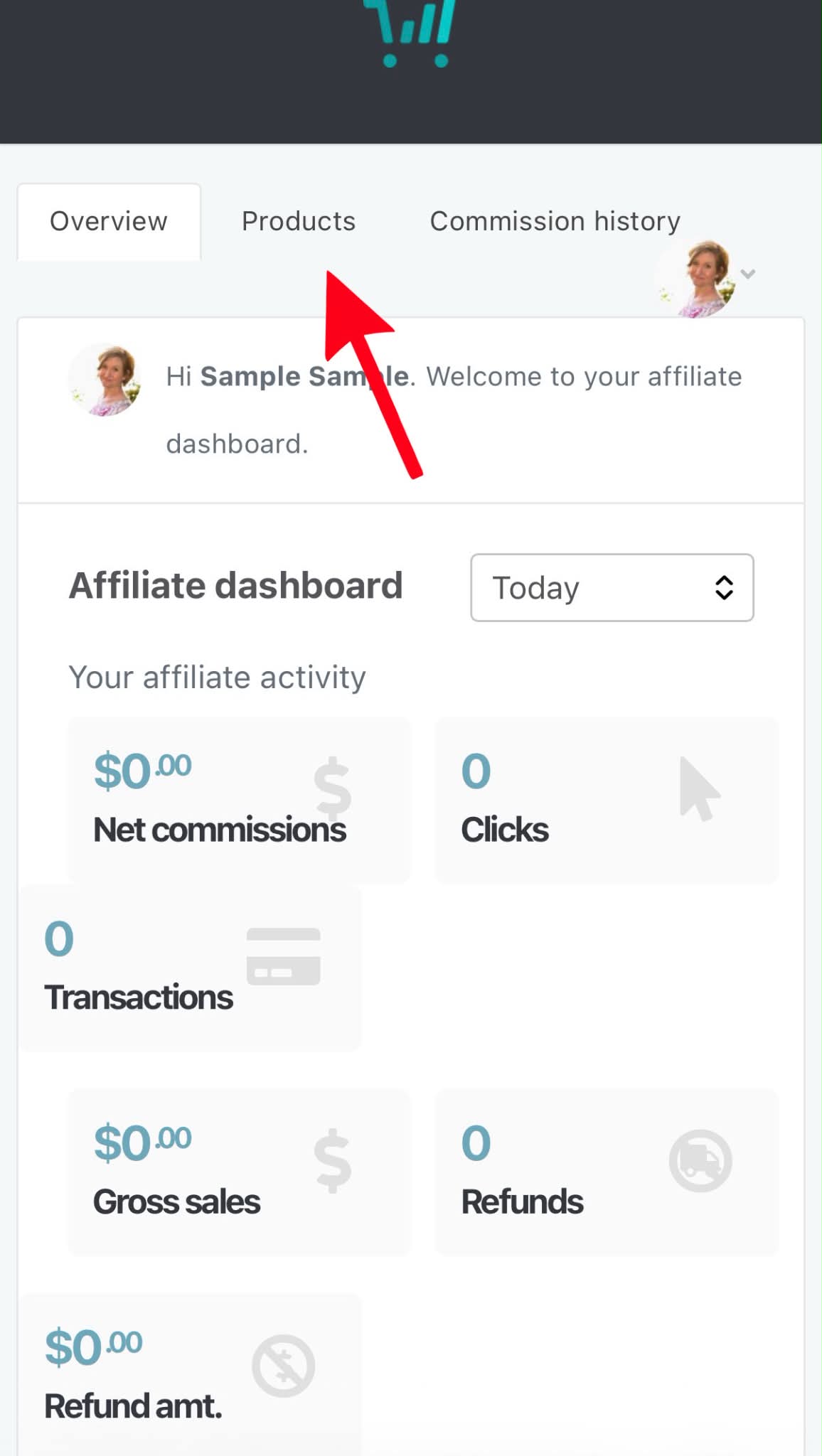Select the Overview tab
The height and width of the screenshot is (1456, 822).
tap(109, 222)
